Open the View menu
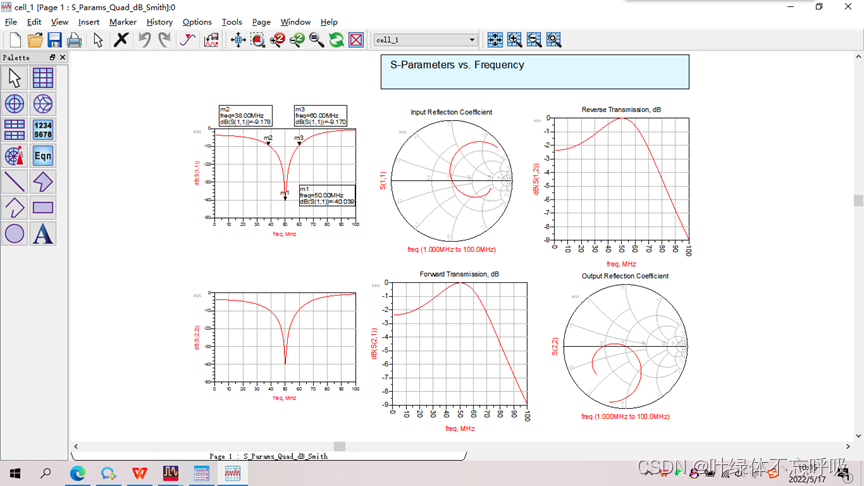Viewport: 864px width, 486px height. tap(60, 22)
